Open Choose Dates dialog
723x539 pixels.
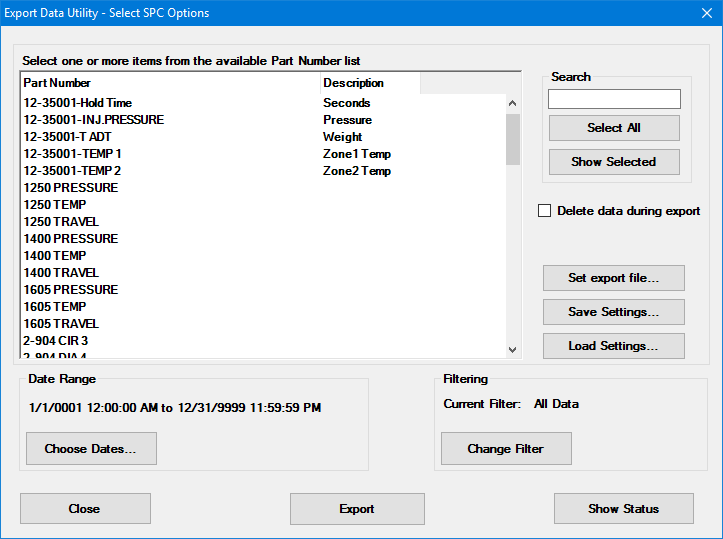click(x=91, y=449)
